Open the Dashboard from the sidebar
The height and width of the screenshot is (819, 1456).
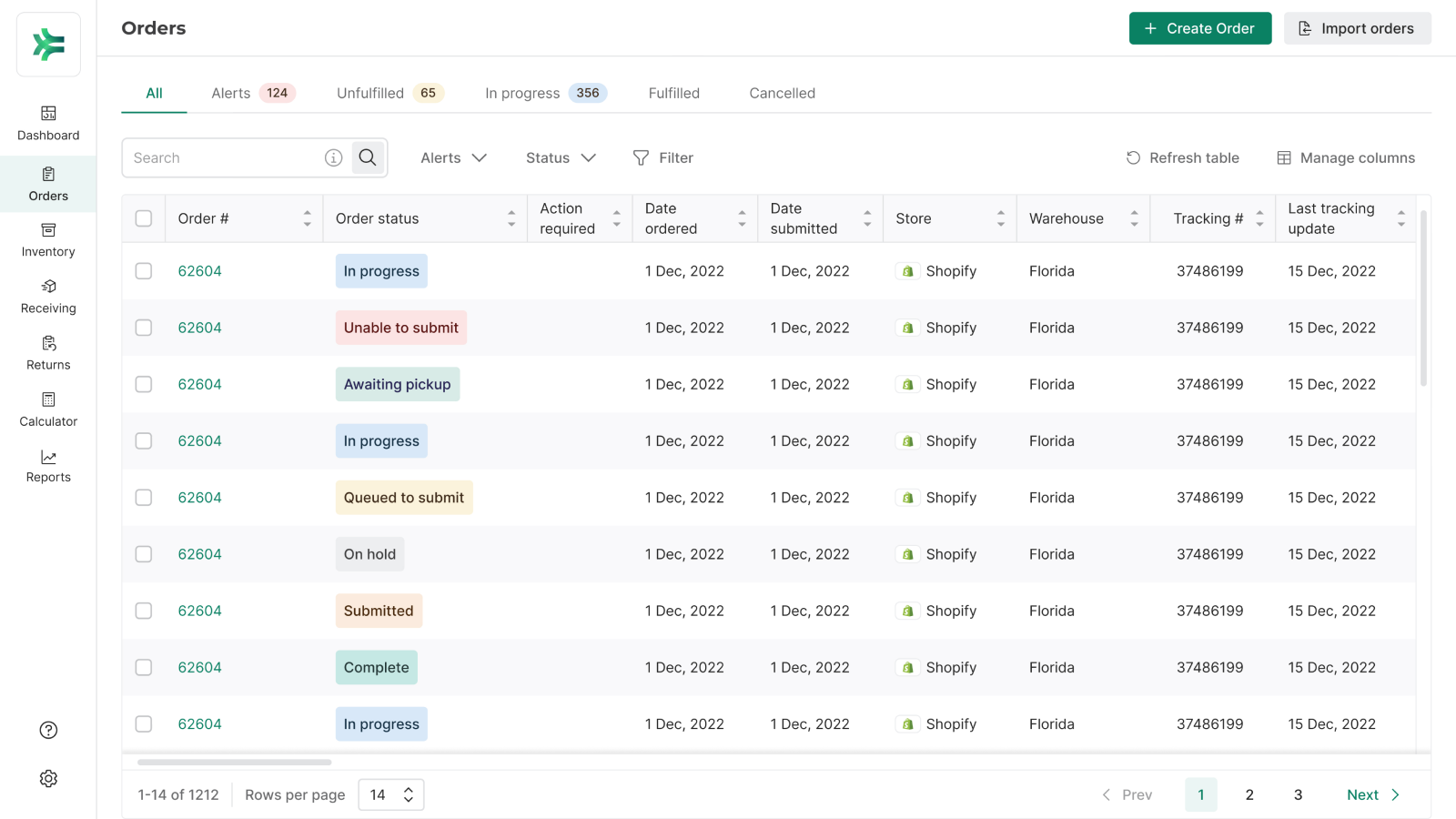(x=48, y=124)
